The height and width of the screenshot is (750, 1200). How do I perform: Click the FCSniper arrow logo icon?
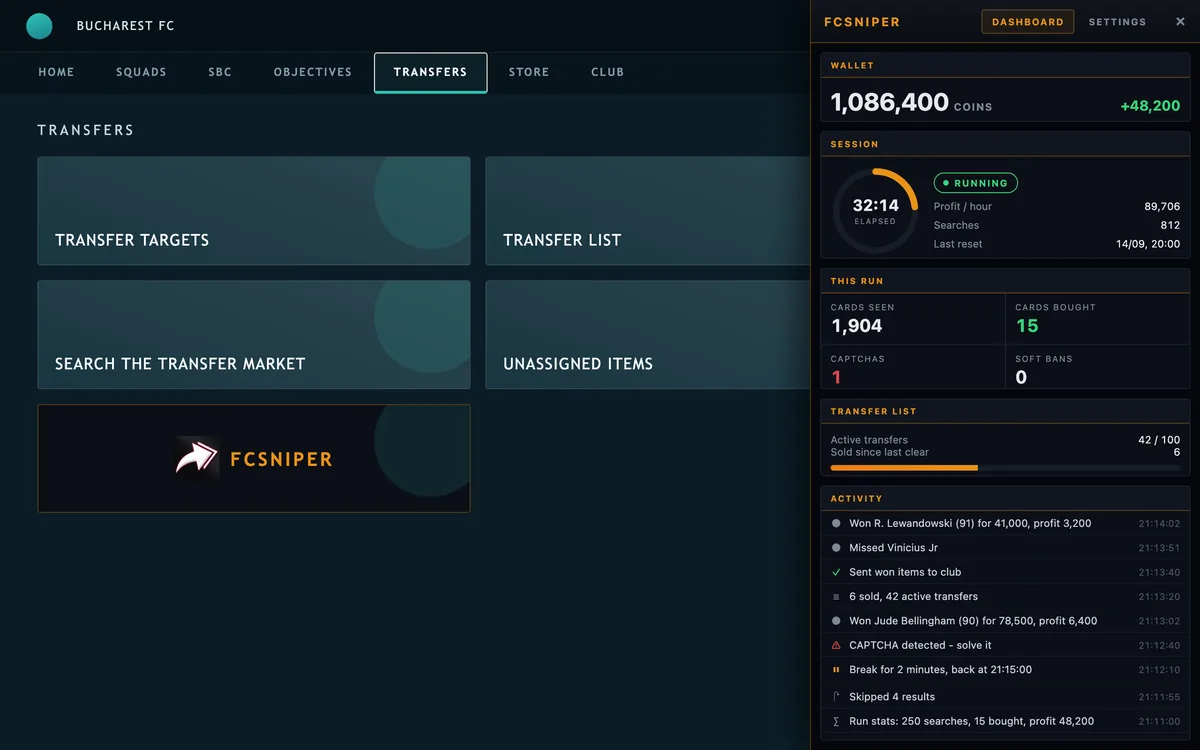(197, 458)
